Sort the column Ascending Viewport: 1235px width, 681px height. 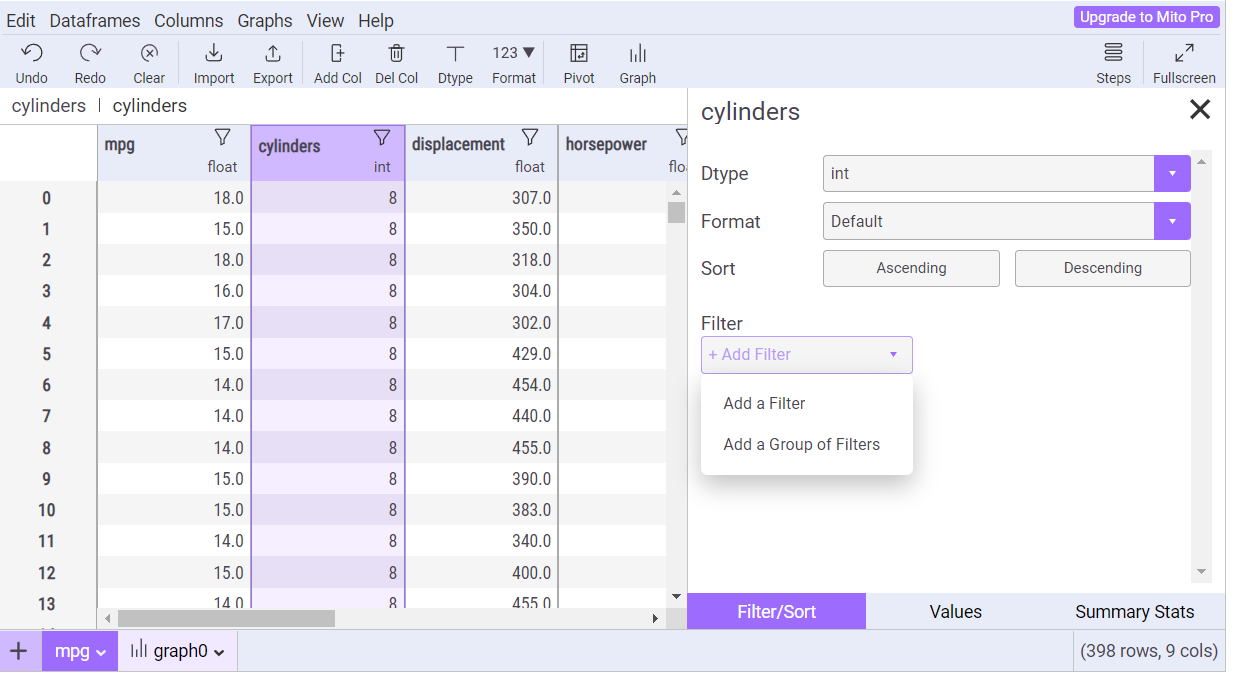click(x=911, y=268)
